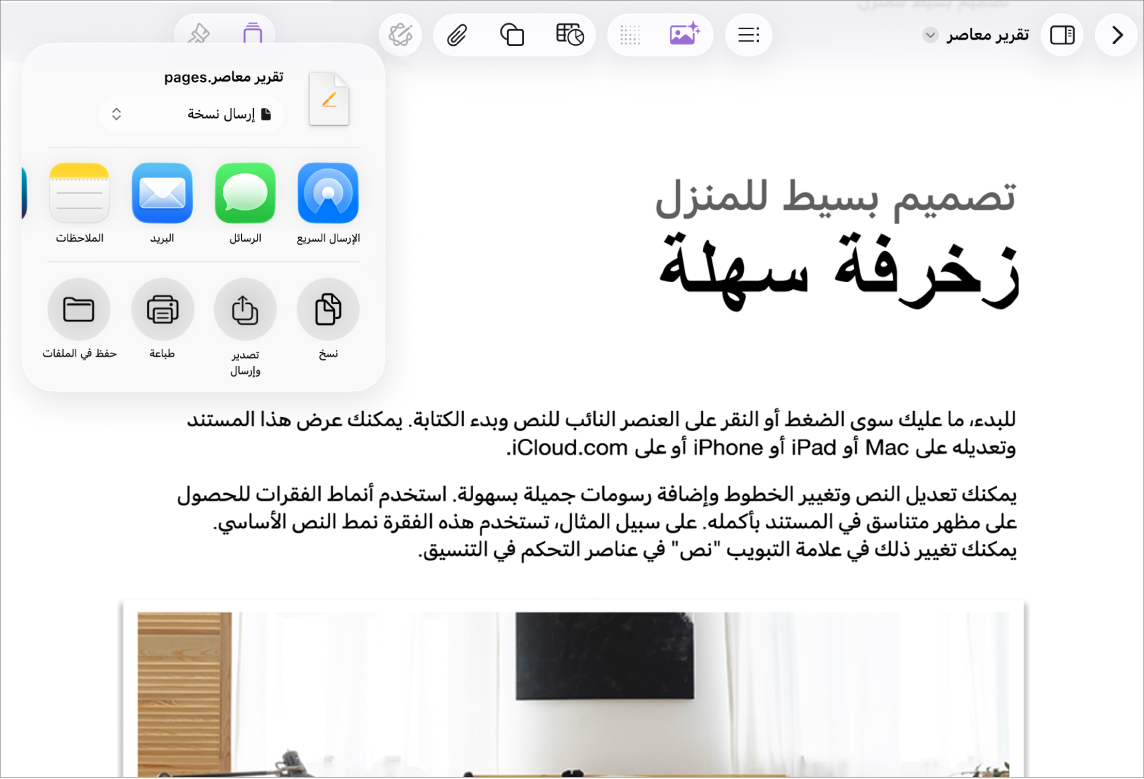Open the تقرير معاصر document title menu
Viewport: 1144px width, 779px height.
coord(976,35)
